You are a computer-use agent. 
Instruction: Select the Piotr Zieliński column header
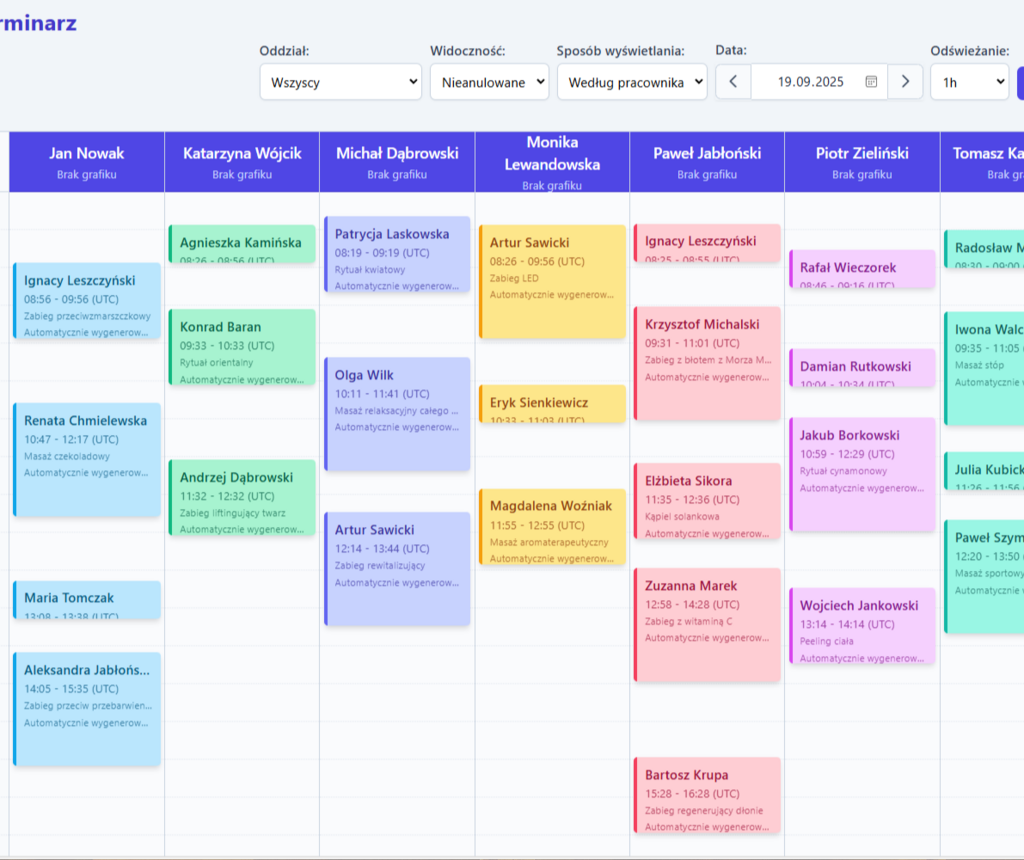[861, 162]
